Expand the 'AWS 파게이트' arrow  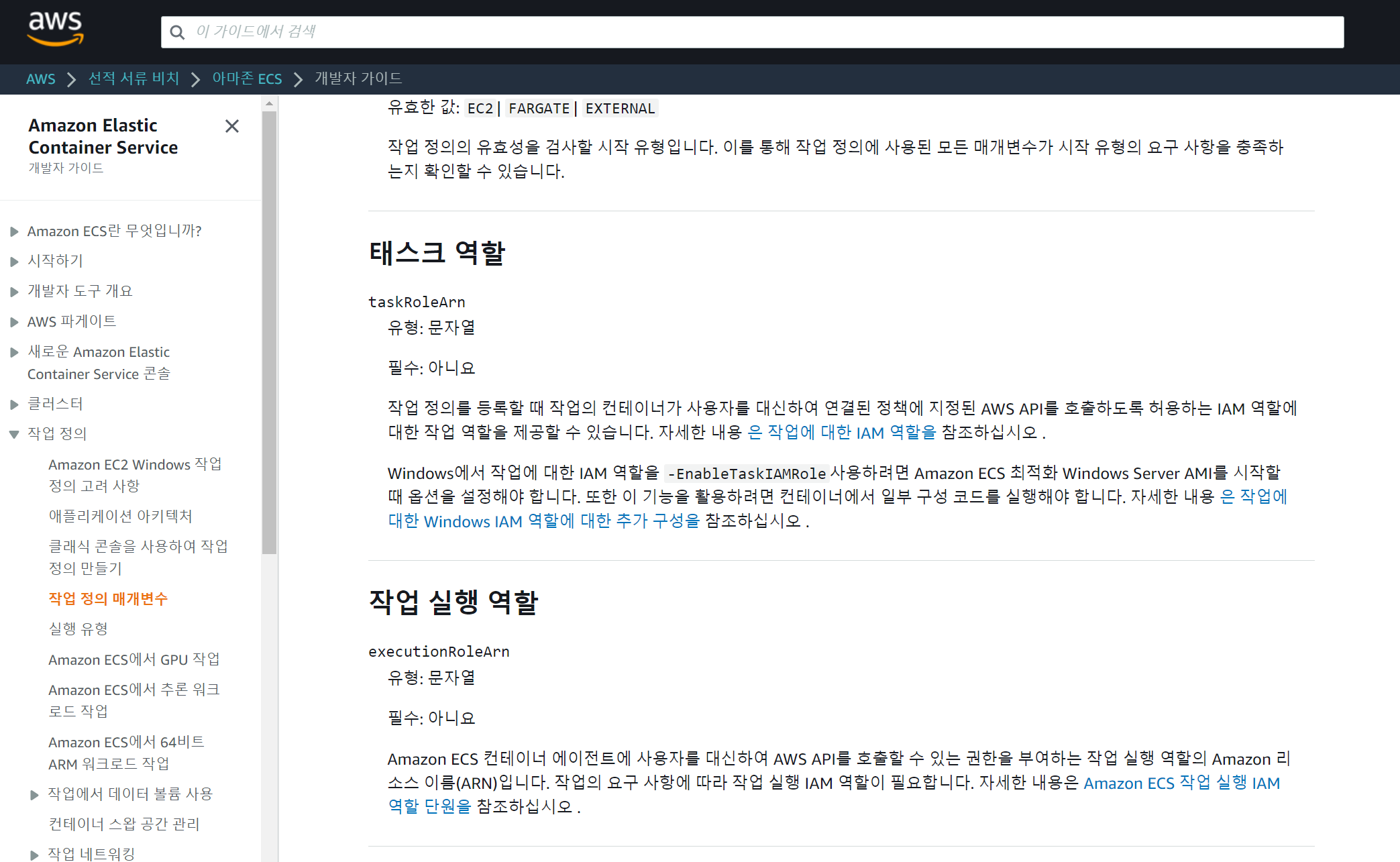(14, 322)
